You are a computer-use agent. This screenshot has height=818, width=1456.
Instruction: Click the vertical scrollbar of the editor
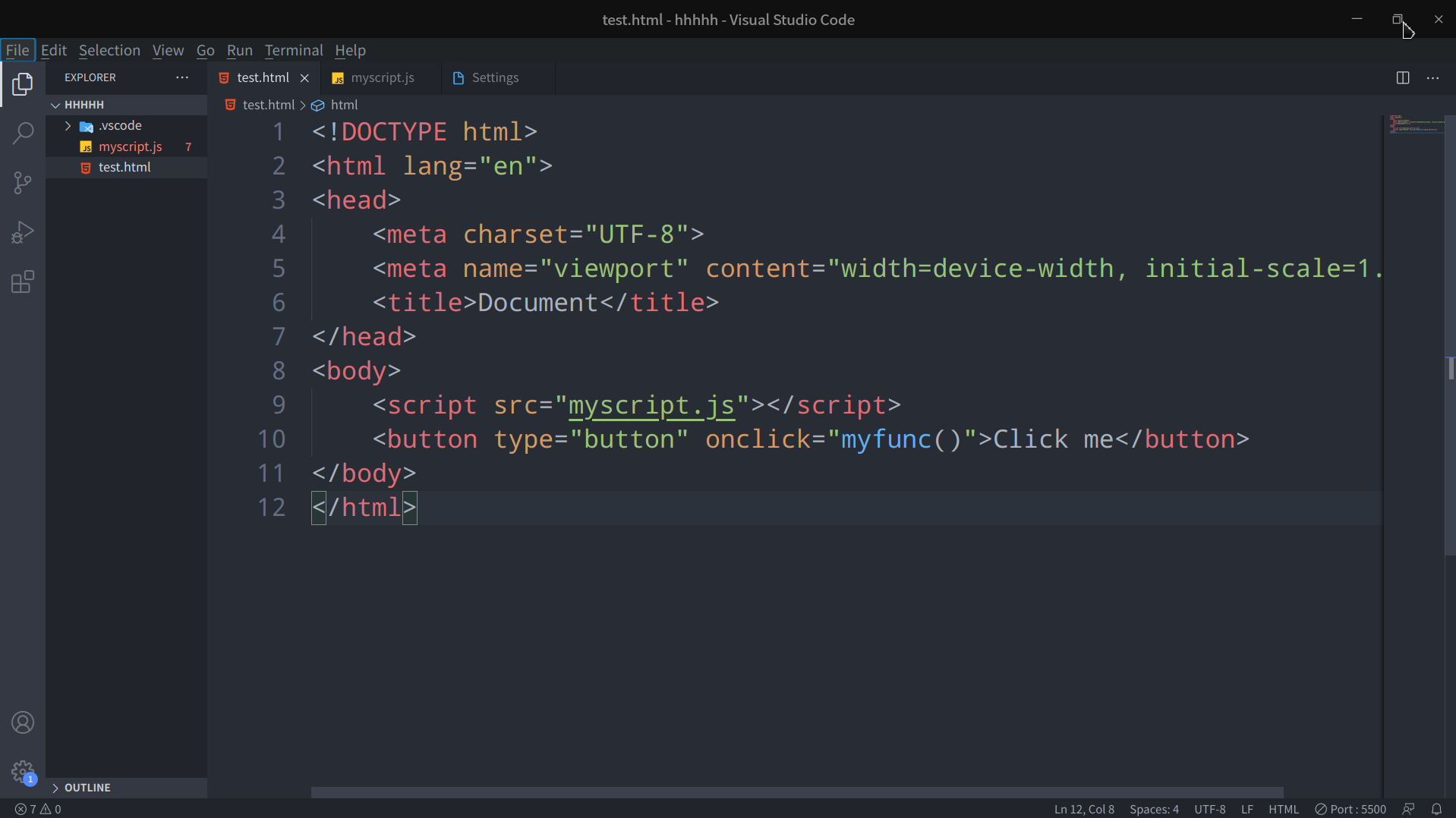coord(1450,335)
